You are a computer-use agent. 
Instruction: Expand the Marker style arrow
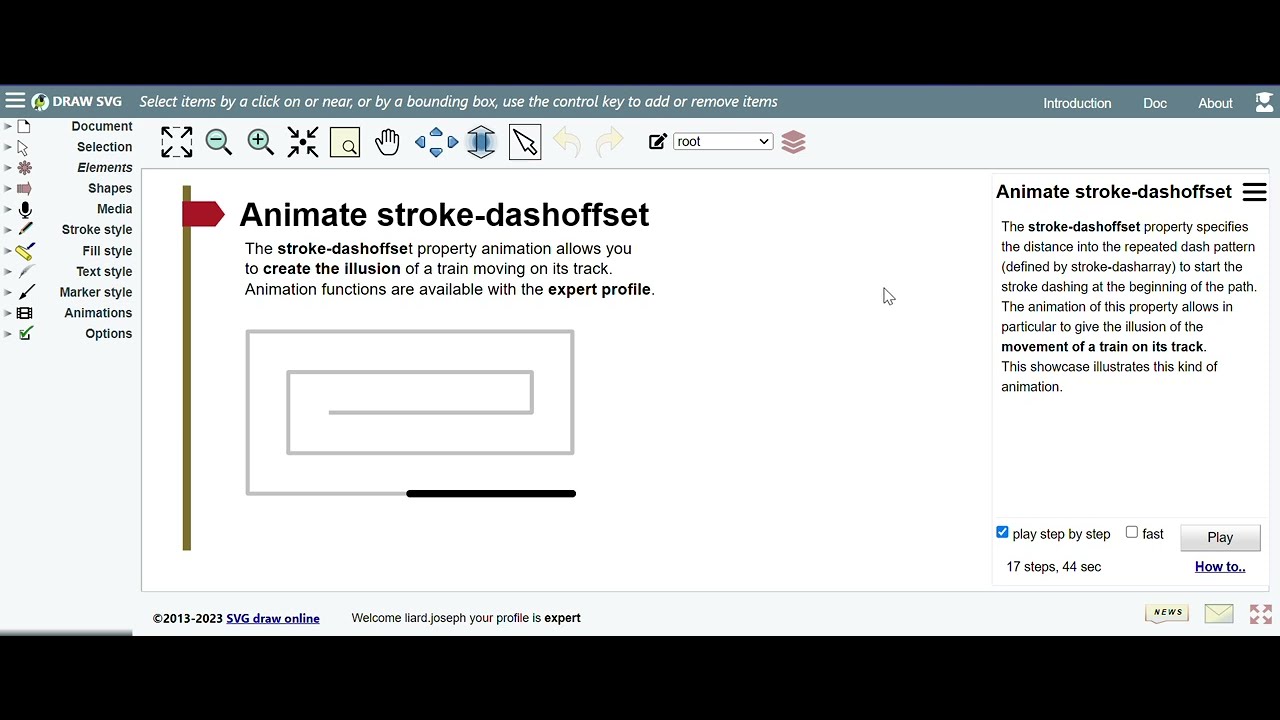tap(8, 292)
